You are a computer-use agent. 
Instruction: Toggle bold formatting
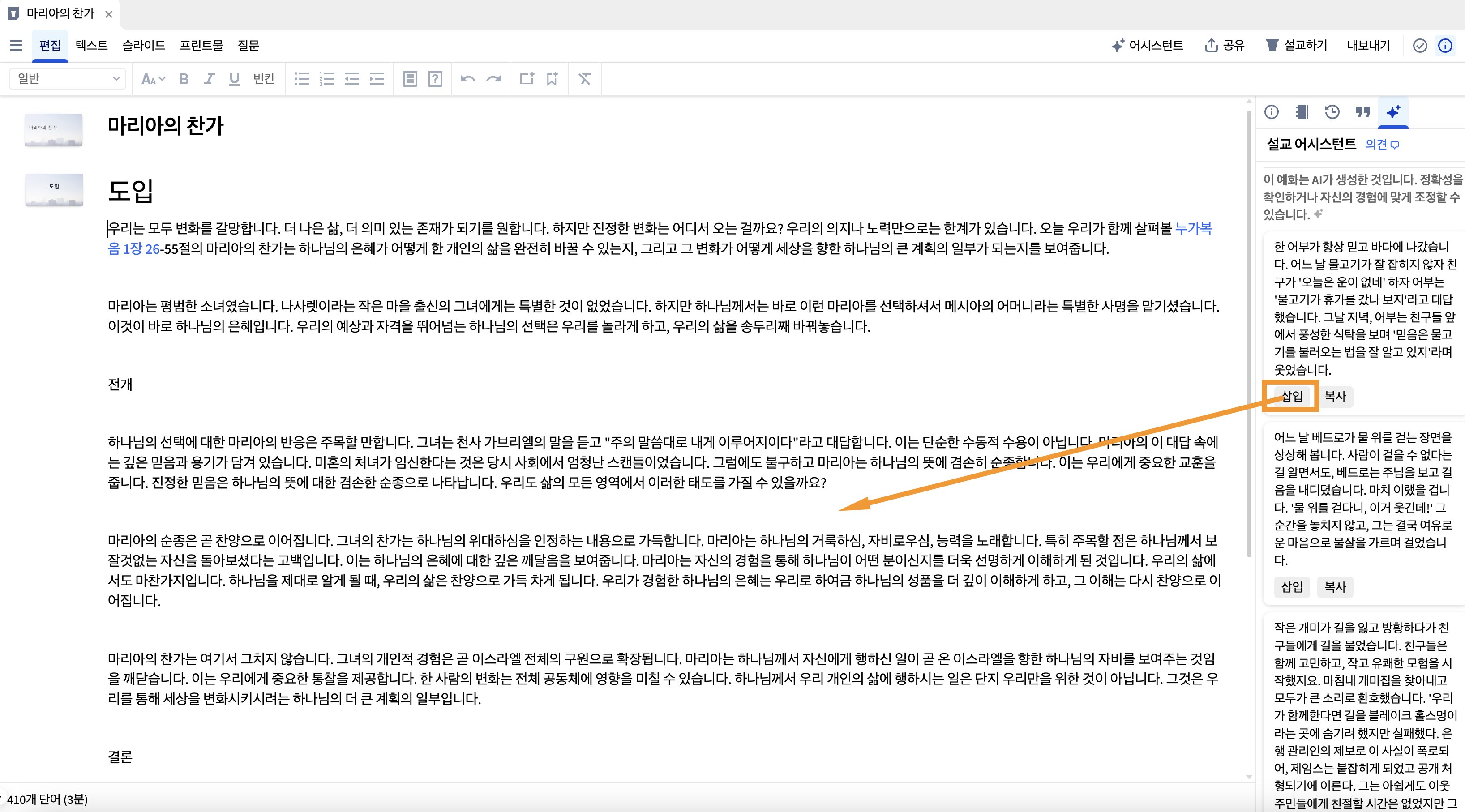pyautogui.click(x=184, y=78)
